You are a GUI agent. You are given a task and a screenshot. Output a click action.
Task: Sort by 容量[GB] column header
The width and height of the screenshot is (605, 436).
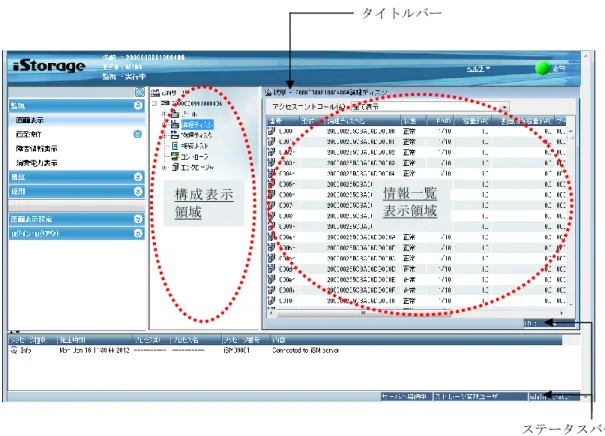coord(474,121)
